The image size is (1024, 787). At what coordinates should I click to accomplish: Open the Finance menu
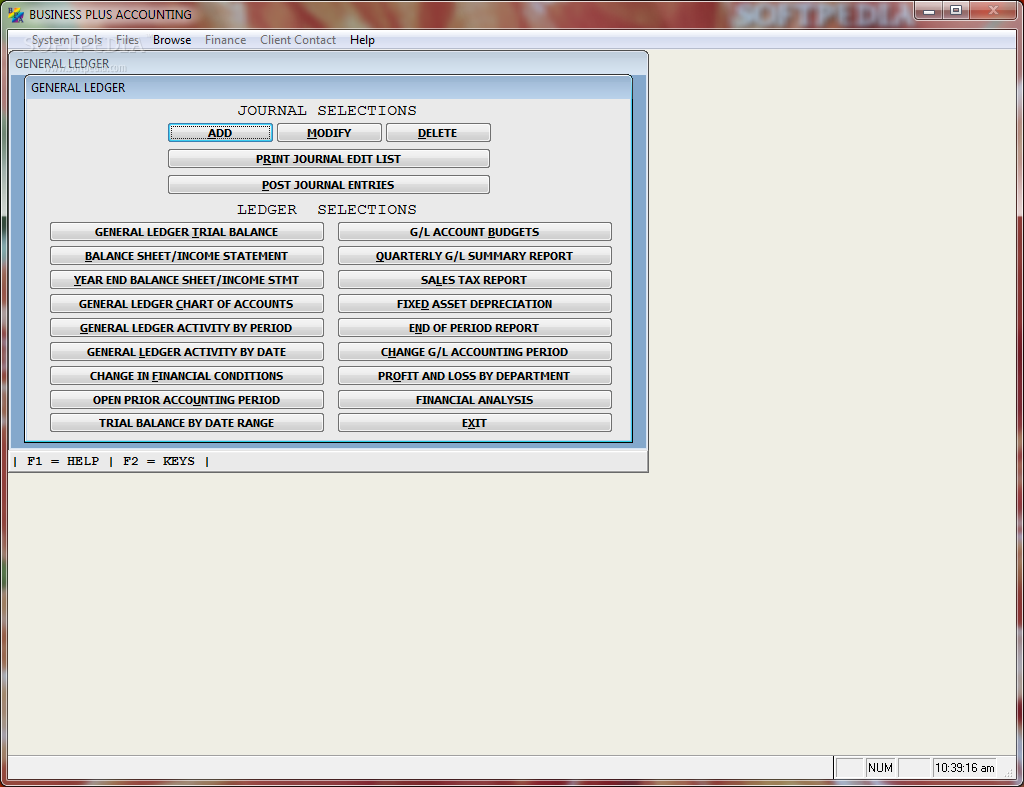point(225,40)
